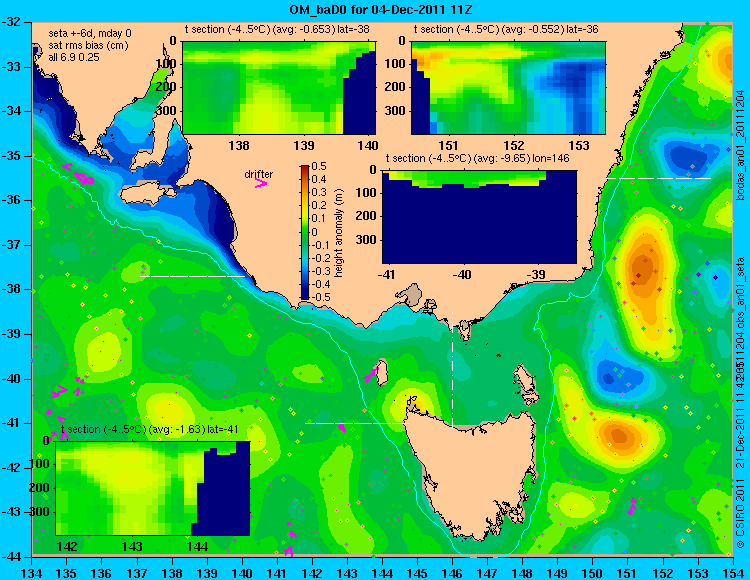This screenshot has height=580, width=750.
Task: Click the section title with avg: -0.552 lat=-36
Action: (x=506, y=29)
